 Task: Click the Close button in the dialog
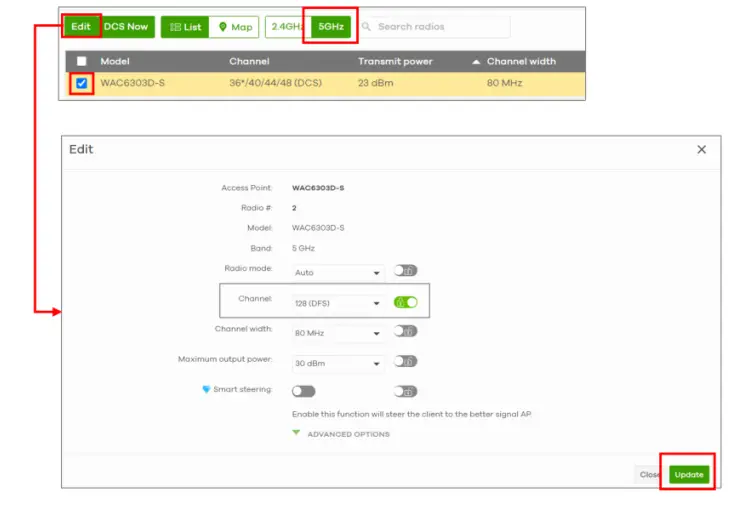pos(650,474)
